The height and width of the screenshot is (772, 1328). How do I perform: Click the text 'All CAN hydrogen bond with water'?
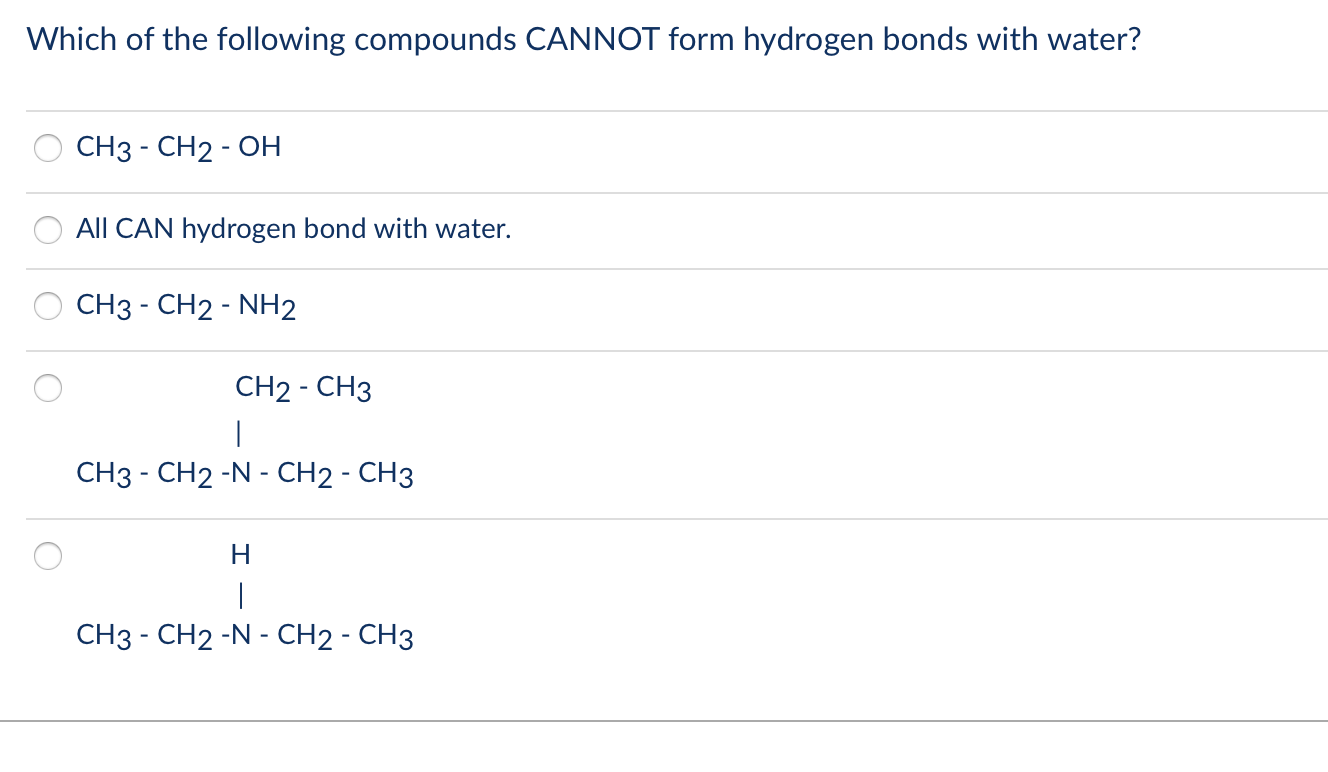[x=294, y=230]
